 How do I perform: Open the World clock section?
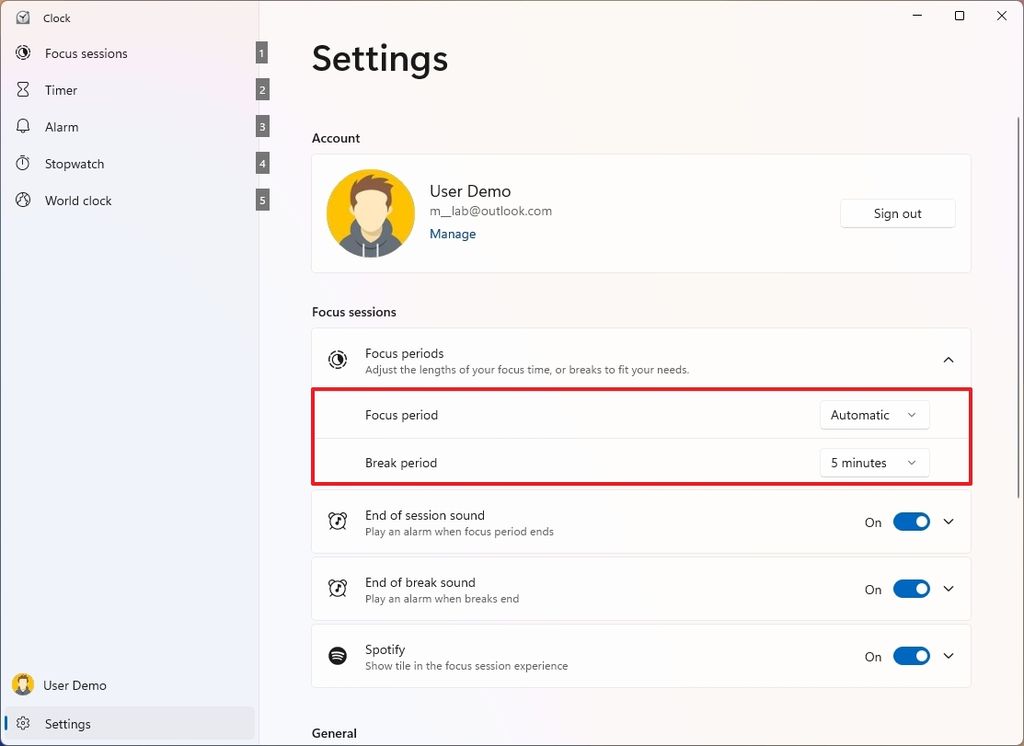(78, 200)
